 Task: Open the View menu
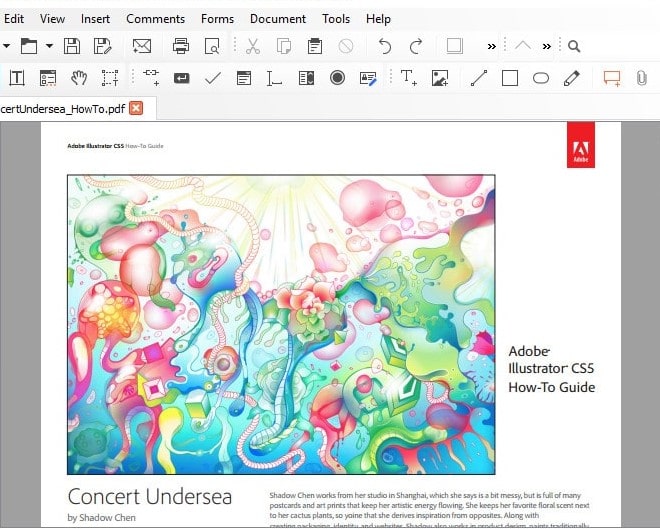(x=52, y=19)
